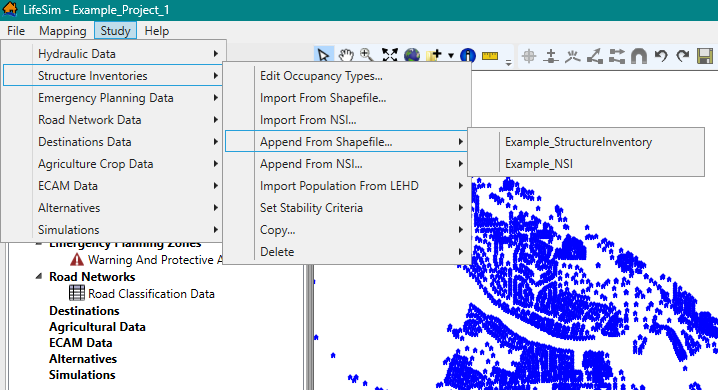This screenshot has width=718, height=390.
Task: Click the LifeSim house app icon
Action: [10, 9]
